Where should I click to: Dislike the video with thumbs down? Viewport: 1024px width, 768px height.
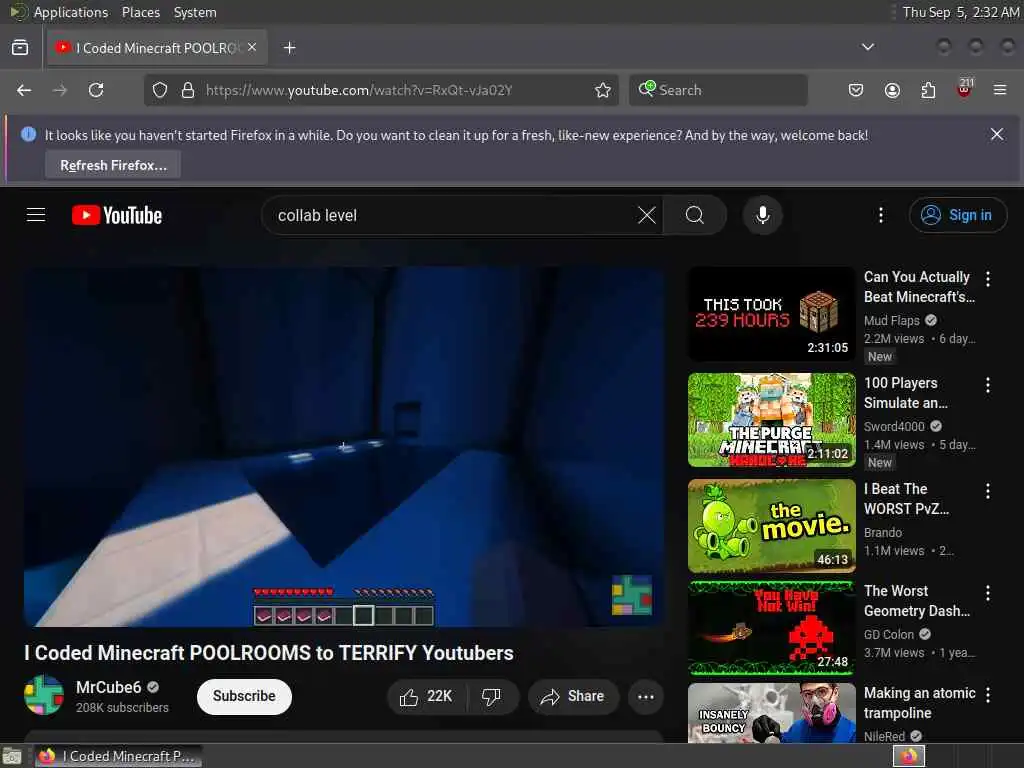coord(492,697)
